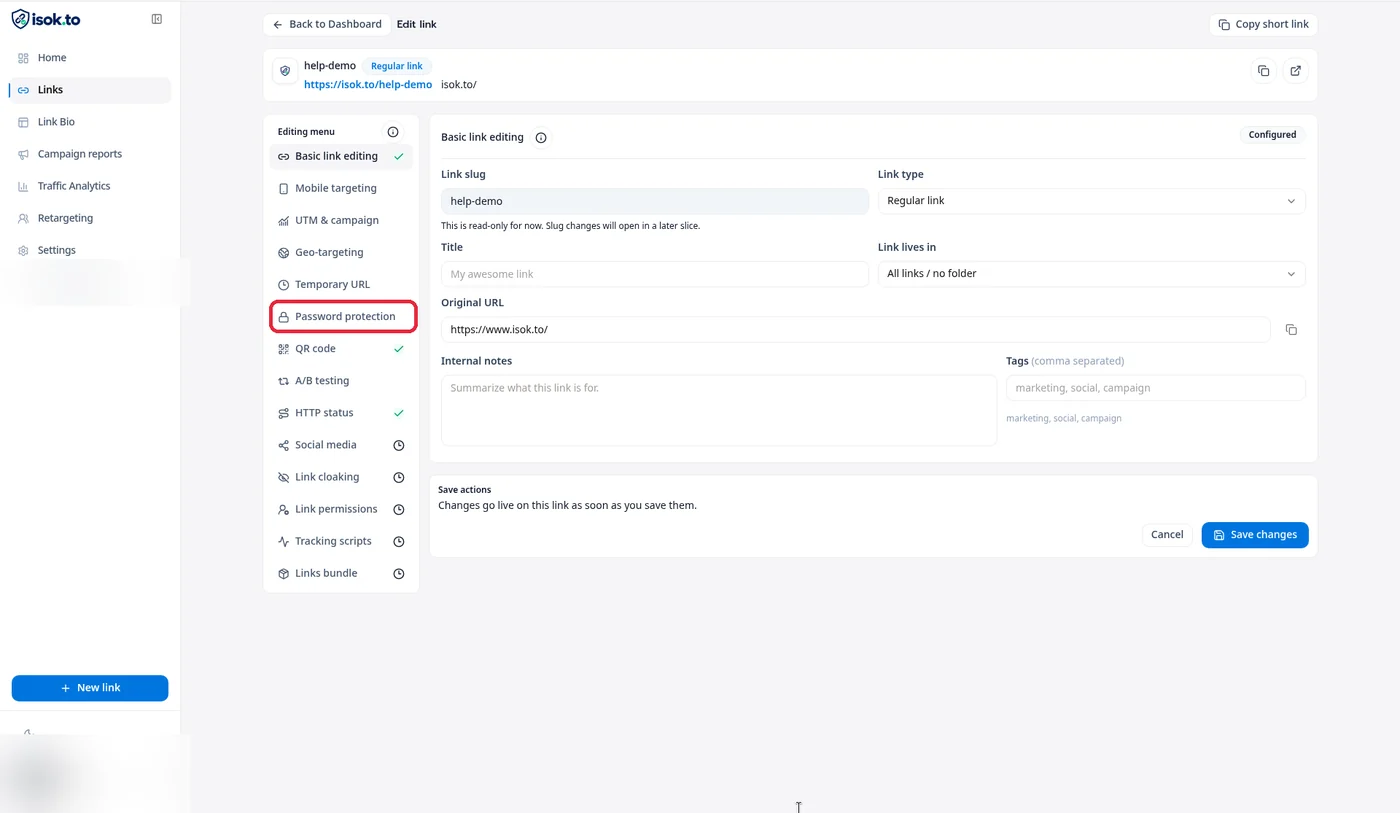This screenshot has width=1400, height=813.
Task: Open Settings in sidebar
Action: 90,250
